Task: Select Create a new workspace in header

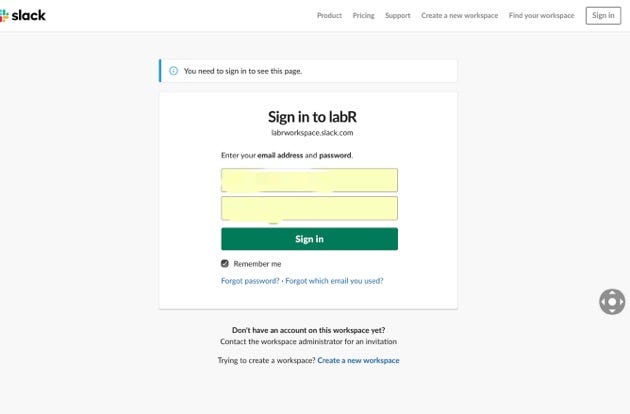Action: (459, 15)
